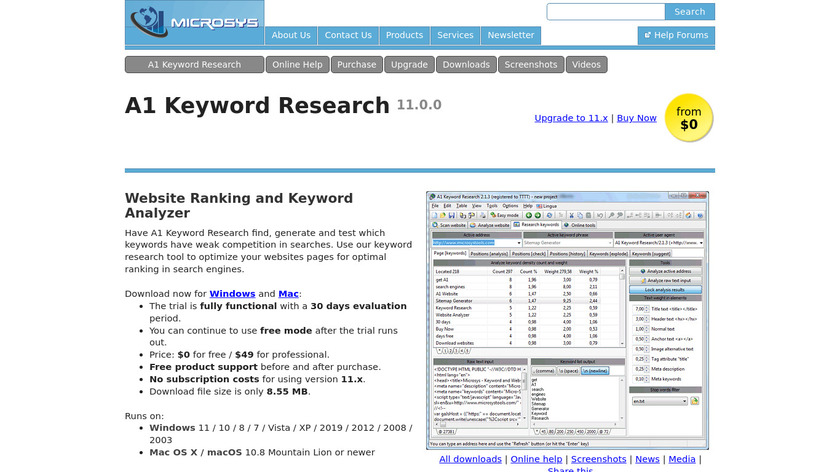The height and width of the screenshot is (472, 840).
Task: Select the Upgrade tab
Action: point(409,64)
